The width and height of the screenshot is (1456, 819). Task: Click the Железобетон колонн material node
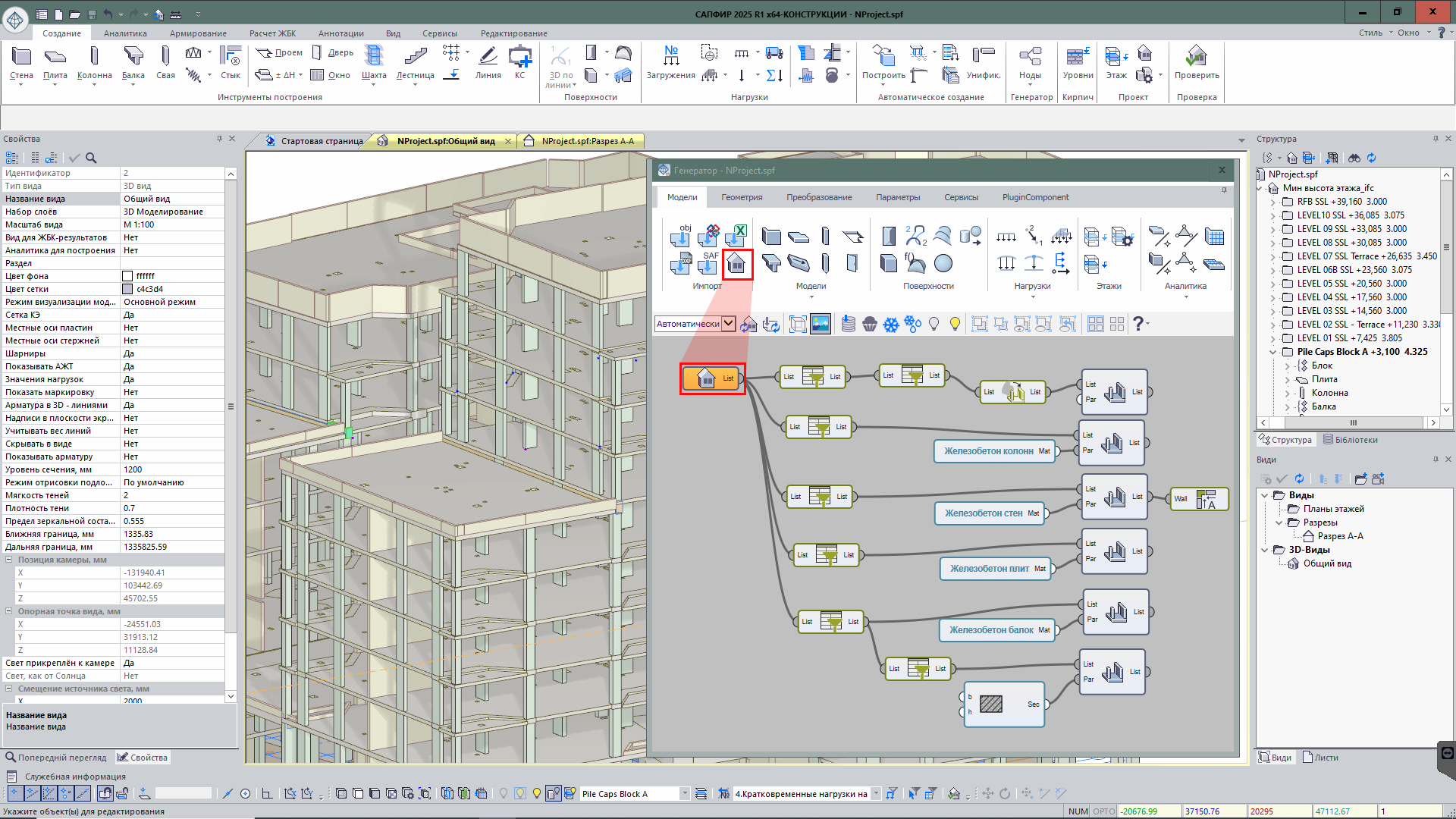click(987, 451)
